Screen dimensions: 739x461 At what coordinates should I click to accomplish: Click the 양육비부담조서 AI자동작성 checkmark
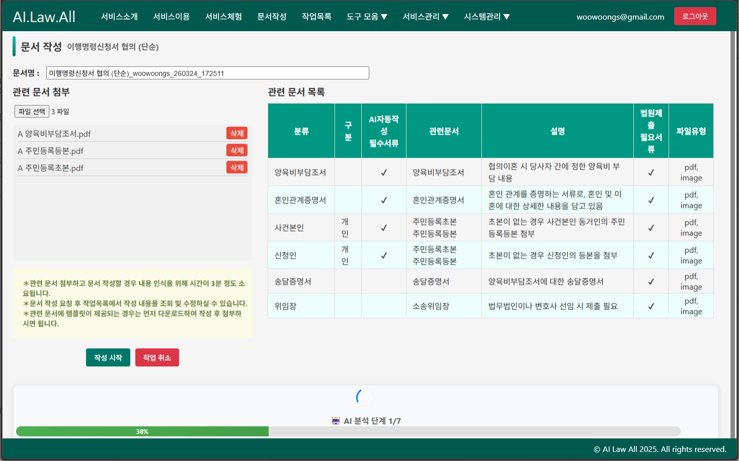click(x=384, y=173)
